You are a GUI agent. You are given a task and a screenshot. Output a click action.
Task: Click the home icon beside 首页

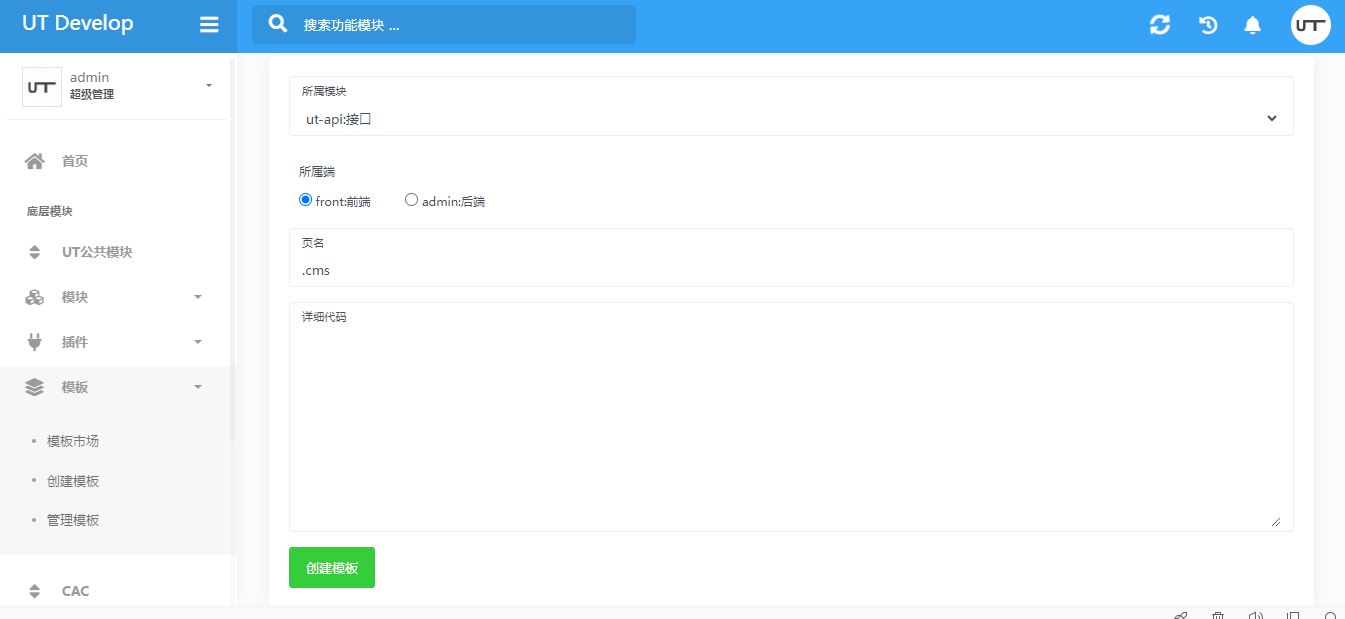click(x=35, y=161)
